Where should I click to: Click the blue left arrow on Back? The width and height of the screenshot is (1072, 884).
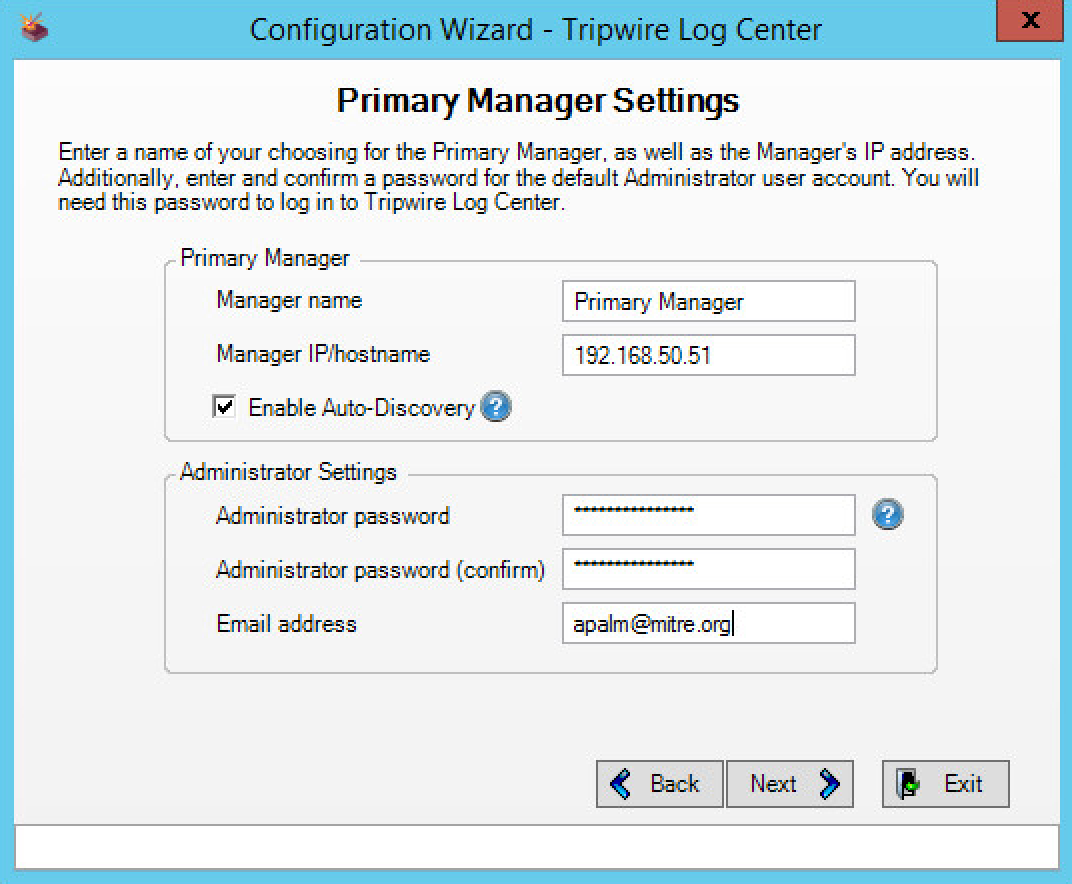[621, 784]
